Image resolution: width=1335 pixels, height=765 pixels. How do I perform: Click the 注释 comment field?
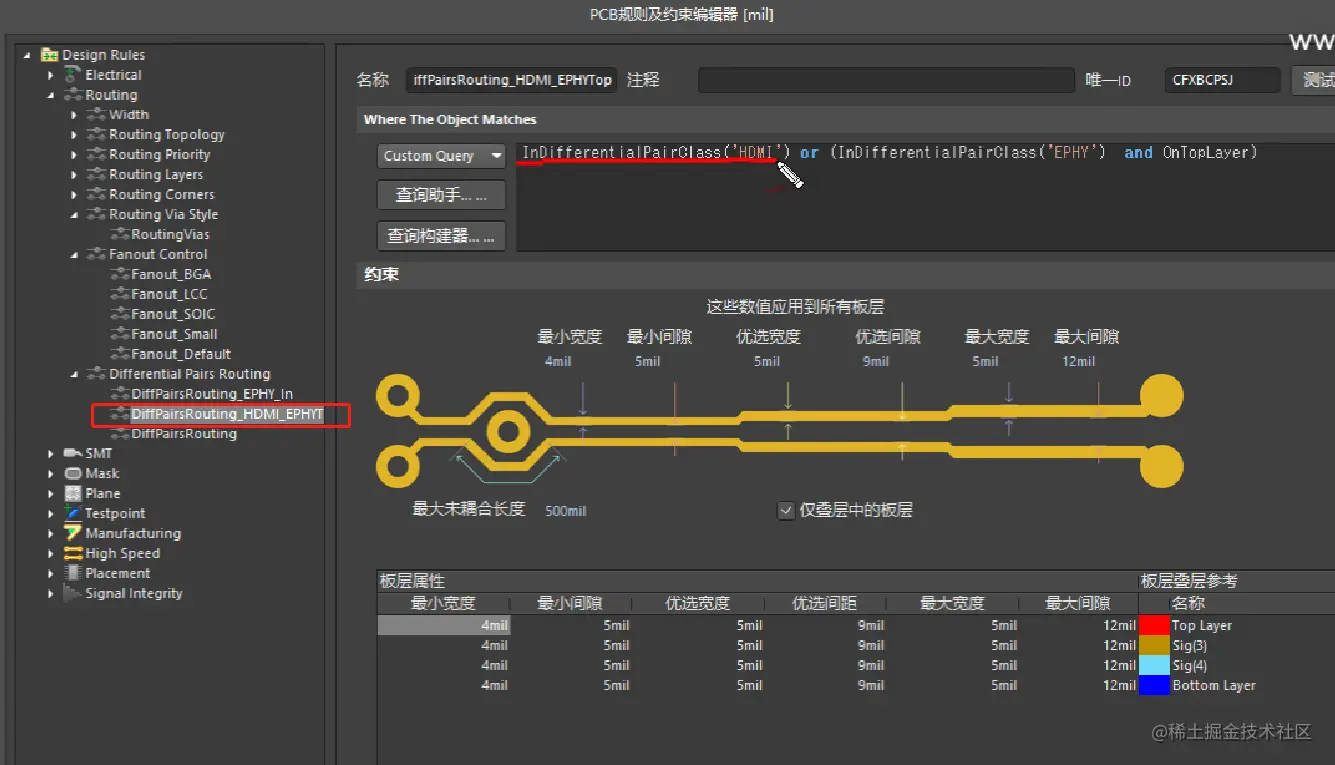coord(886,80)
